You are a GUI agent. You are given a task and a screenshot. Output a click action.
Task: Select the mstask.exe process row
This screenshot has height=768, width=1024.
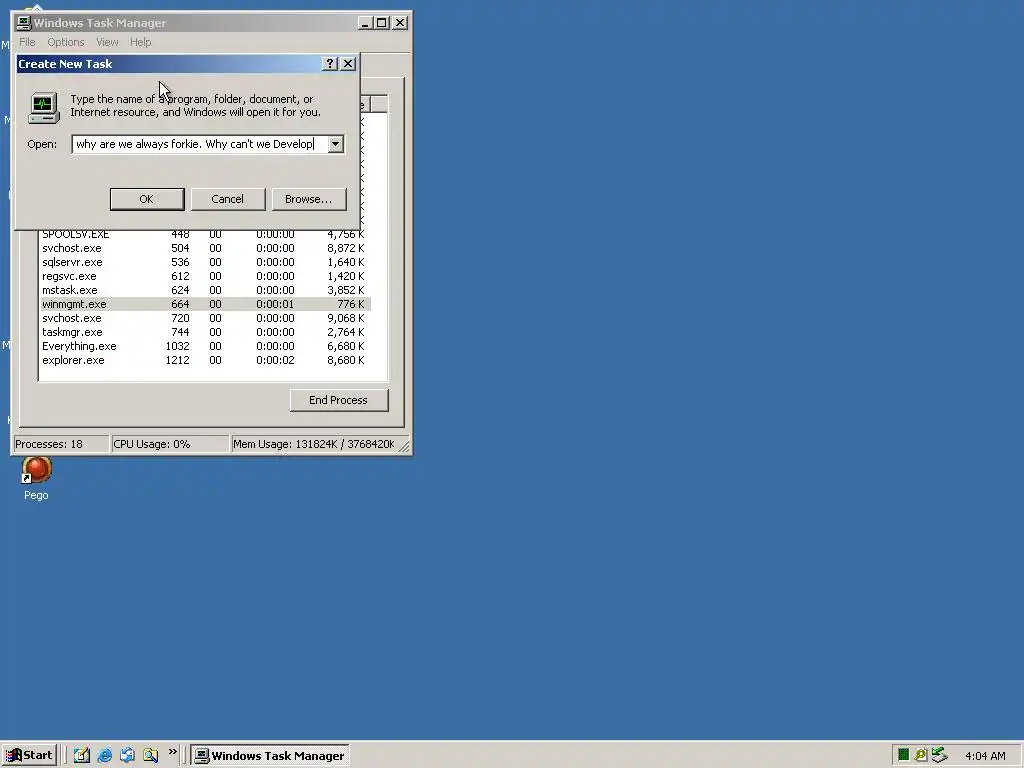pos(205,290)
